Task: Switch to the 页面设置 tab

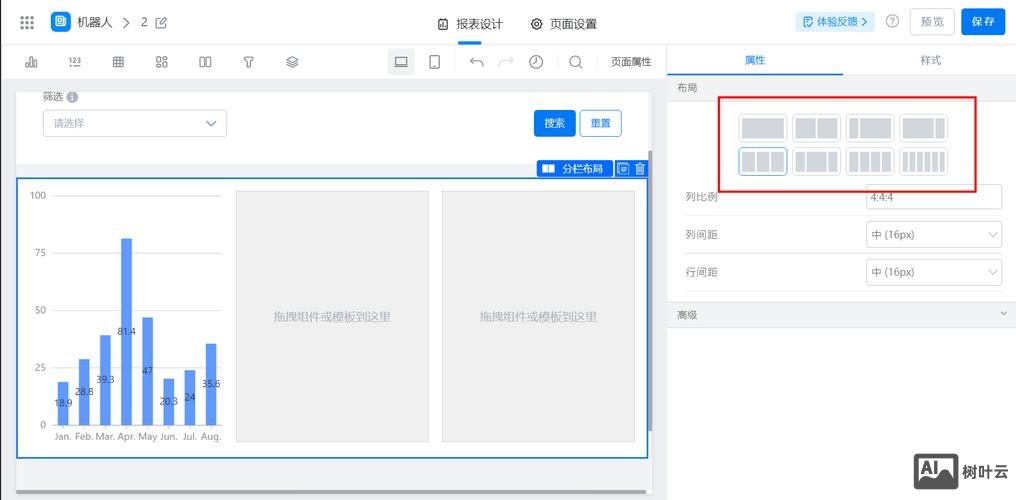Action: [x=564, y=24]
